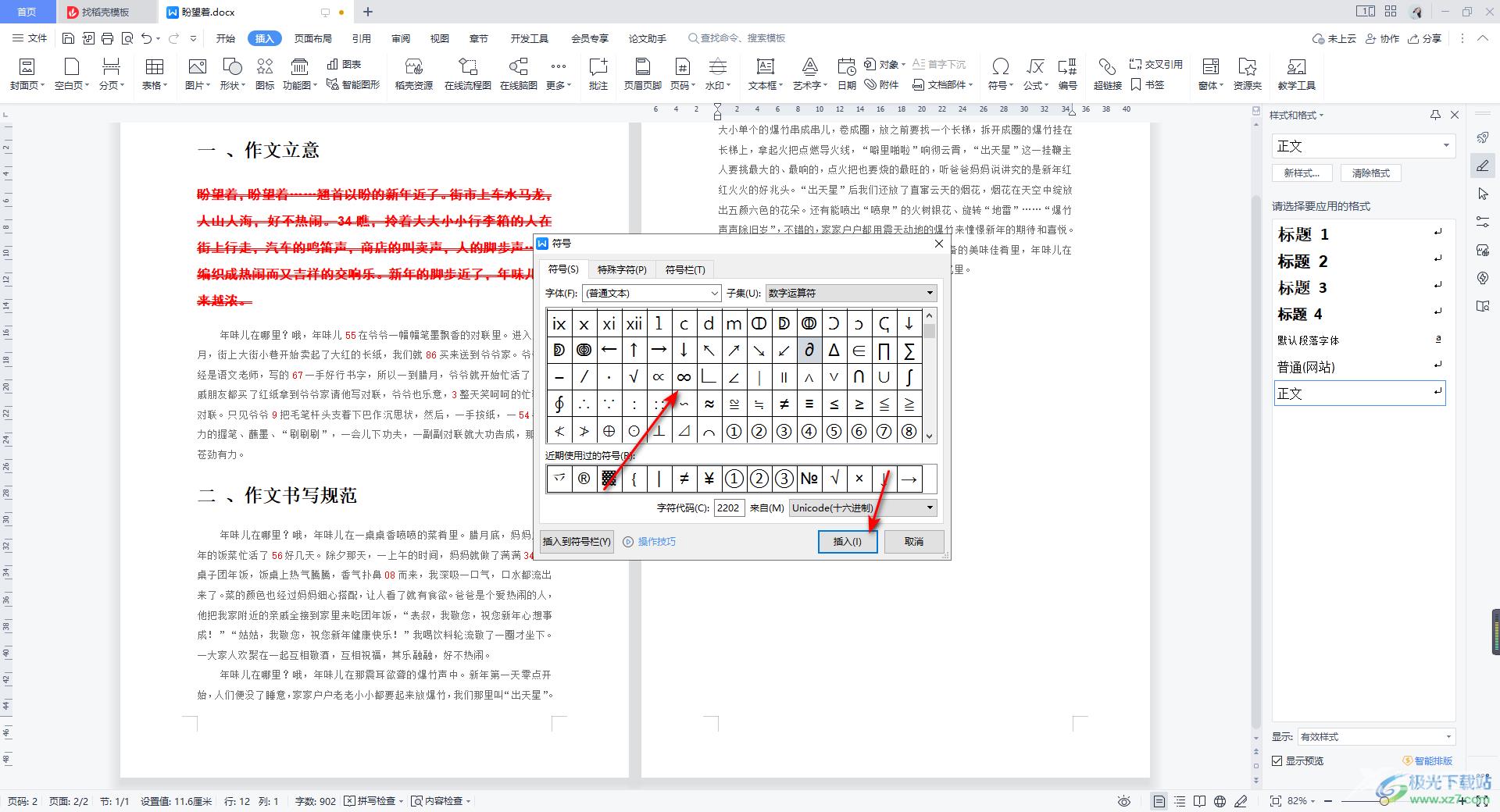Click the 取消 button

tap(914, 542)
